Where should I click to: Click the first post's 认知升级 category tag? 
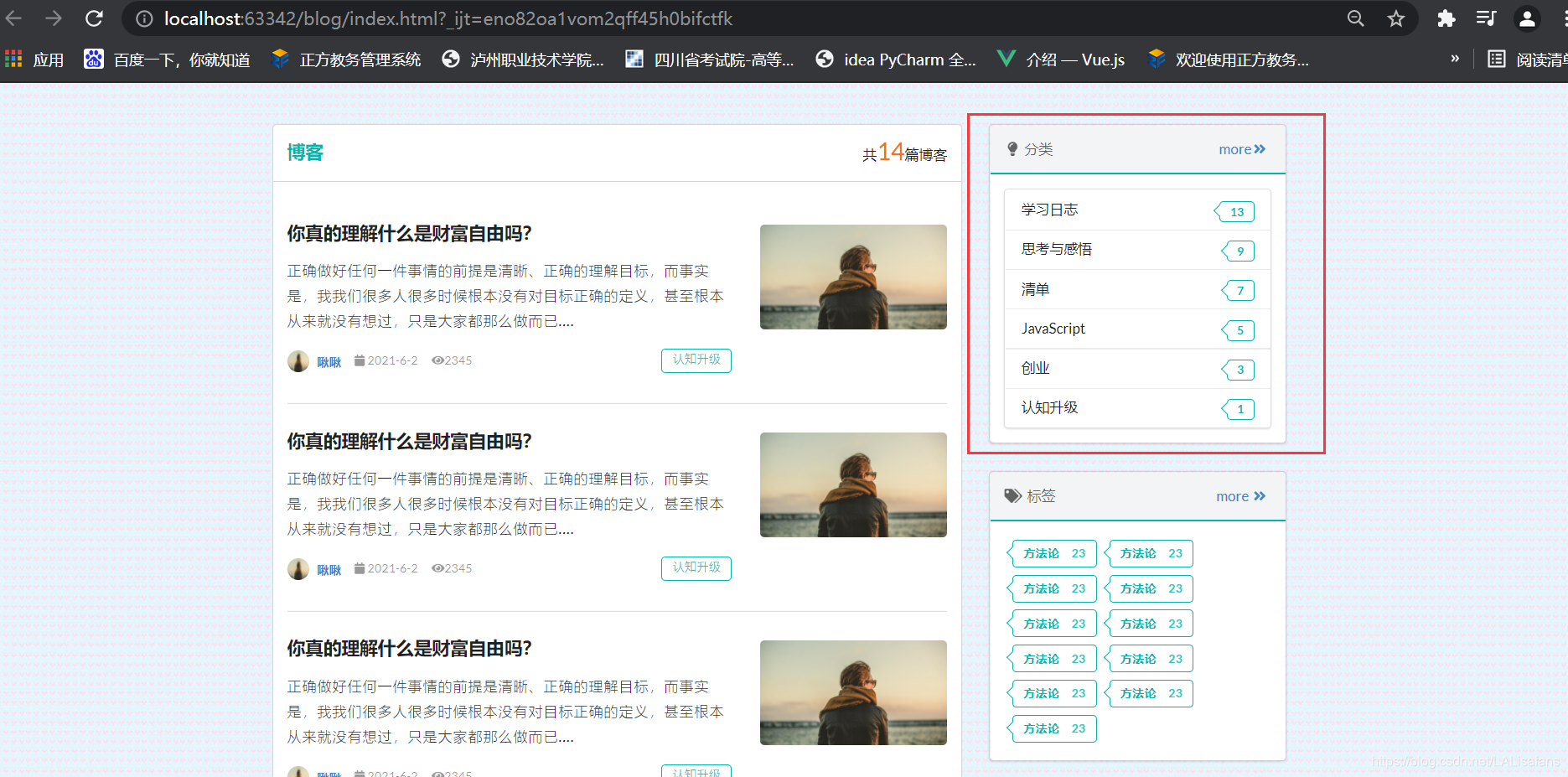696,360
